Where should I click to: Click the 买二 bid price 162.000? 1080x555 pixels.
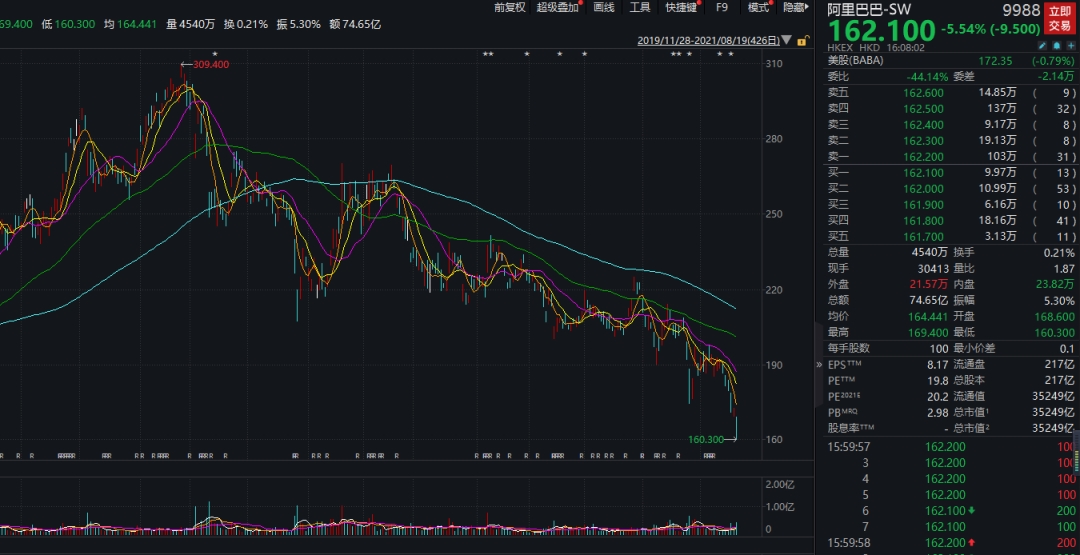pos(924,188)
